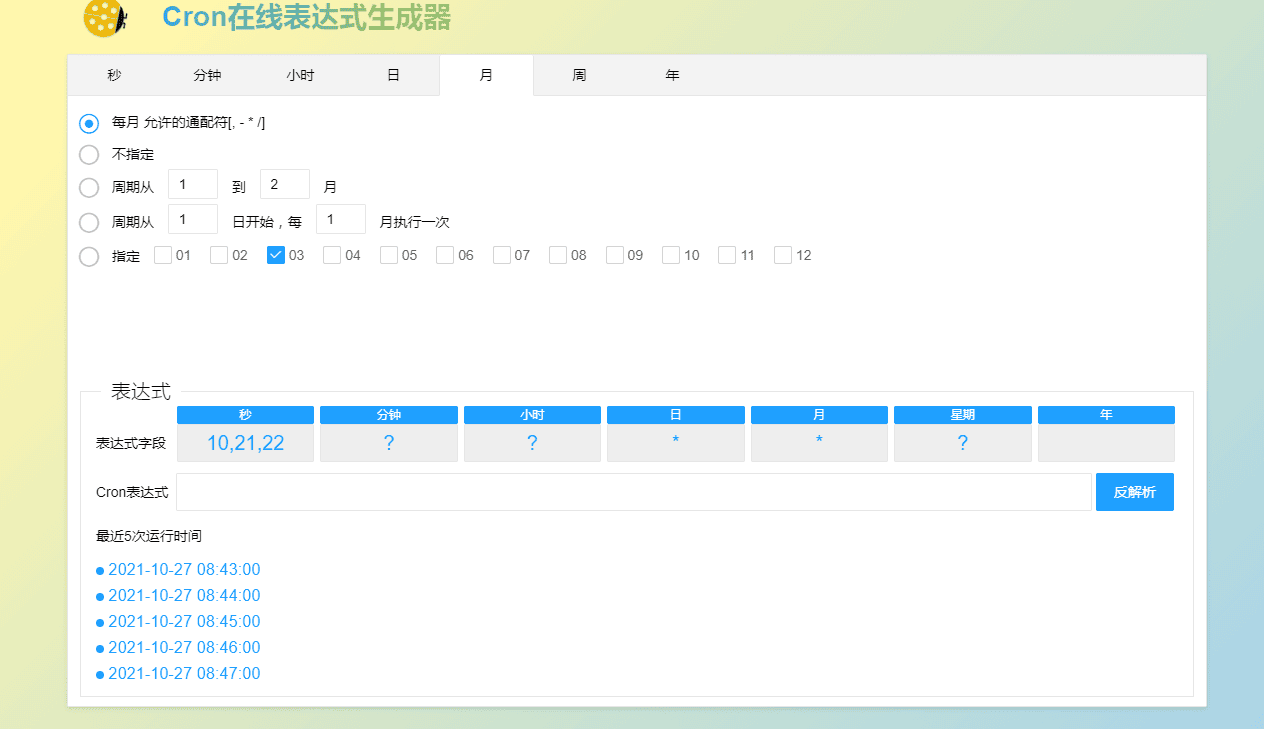
Task: Switch to the 秒 tab
Action: 114,75
